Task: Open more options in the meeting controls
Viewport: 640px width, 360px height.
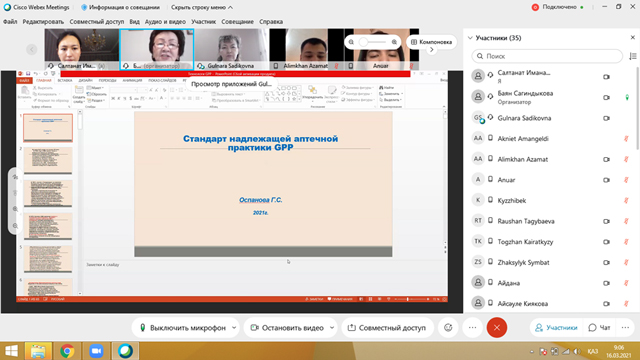Action: click(472, 328)
